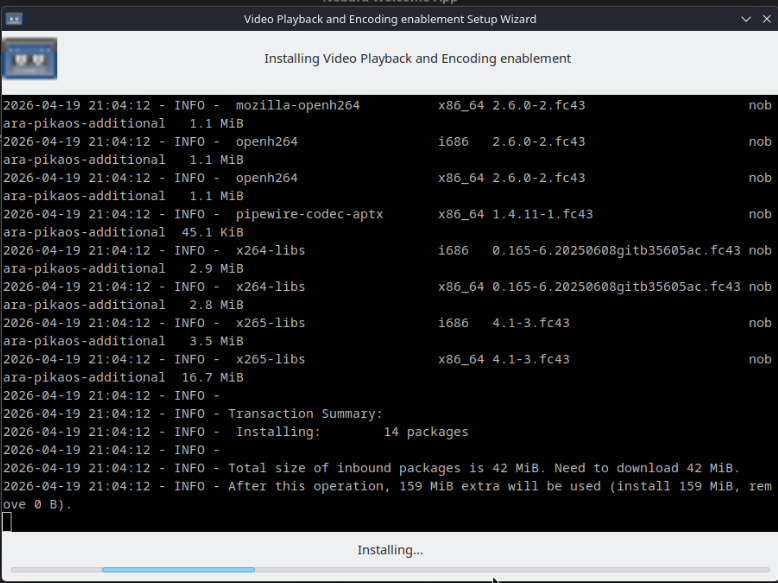Click the "Installing..." status label

pos(390,550)
